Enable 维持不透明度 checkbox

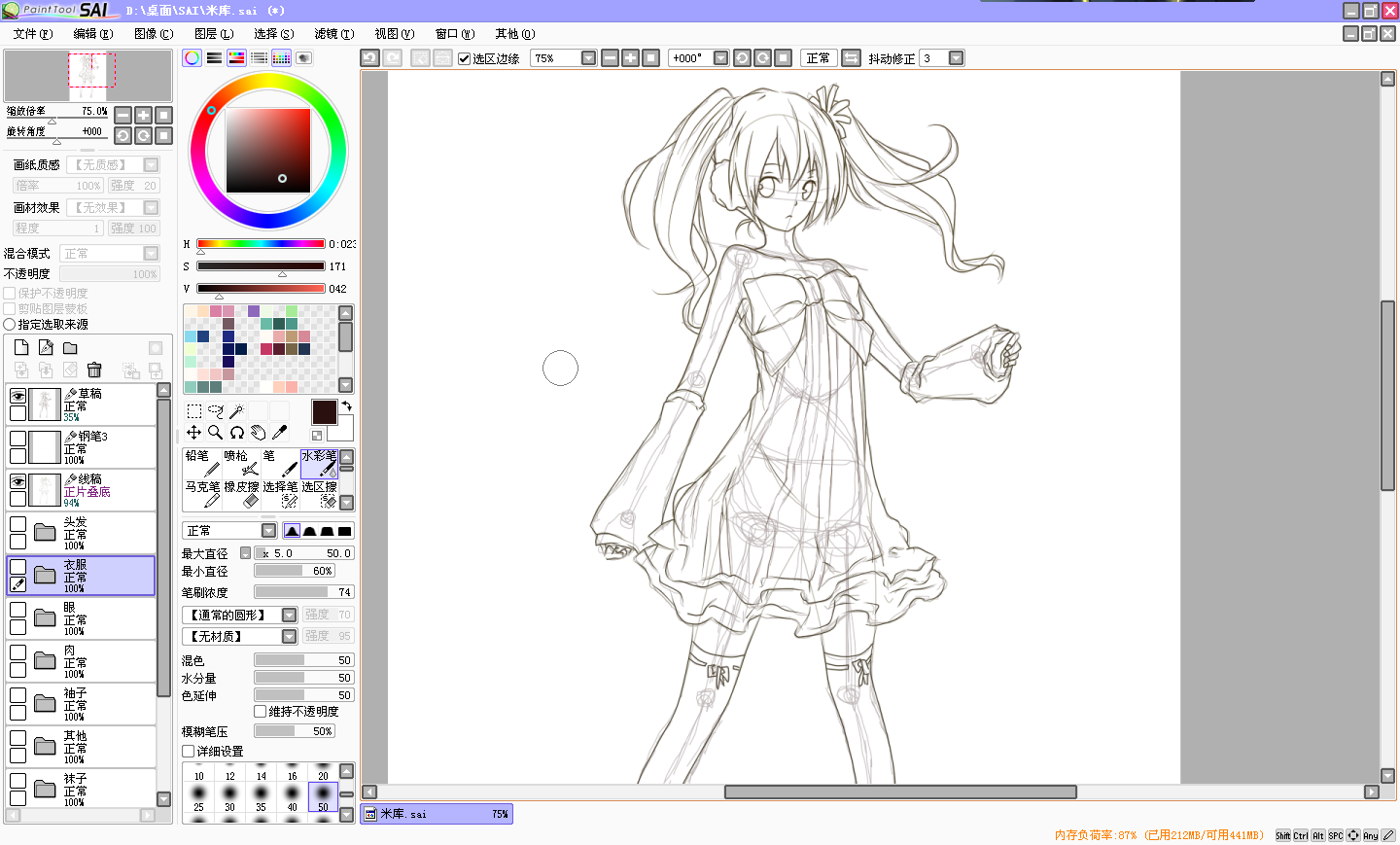click(x=260, y=711)
